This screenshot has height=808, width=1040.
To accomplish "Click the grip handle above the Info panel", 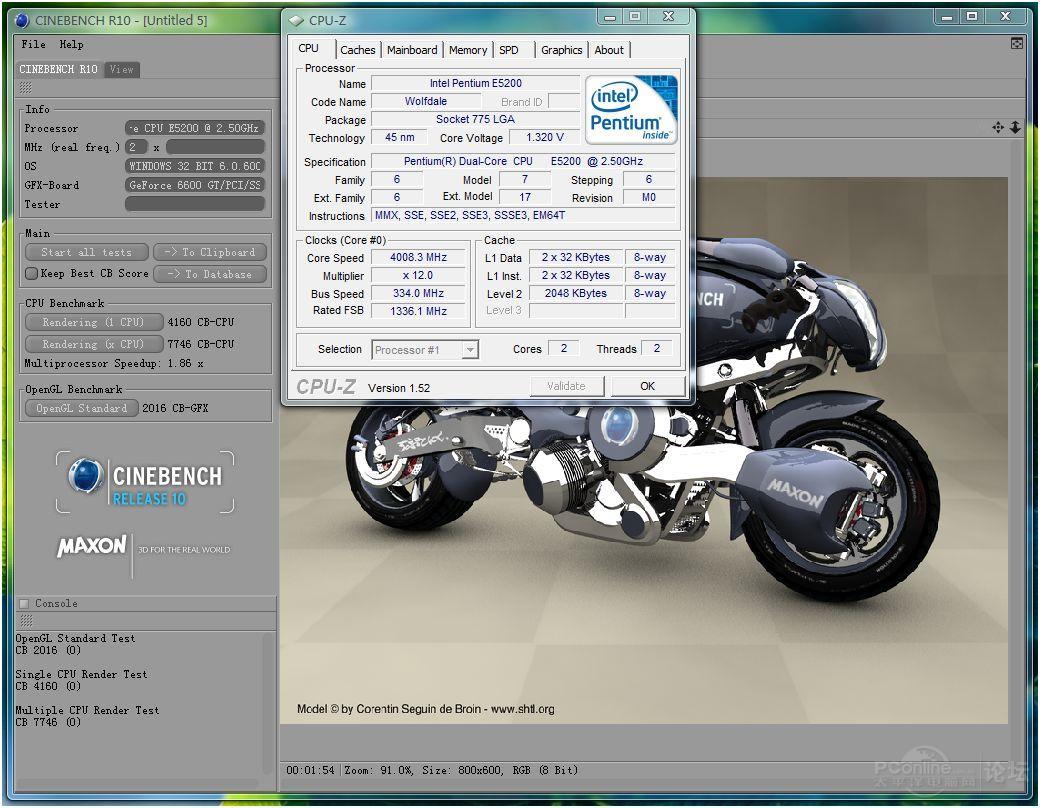I will click(25, 88).
